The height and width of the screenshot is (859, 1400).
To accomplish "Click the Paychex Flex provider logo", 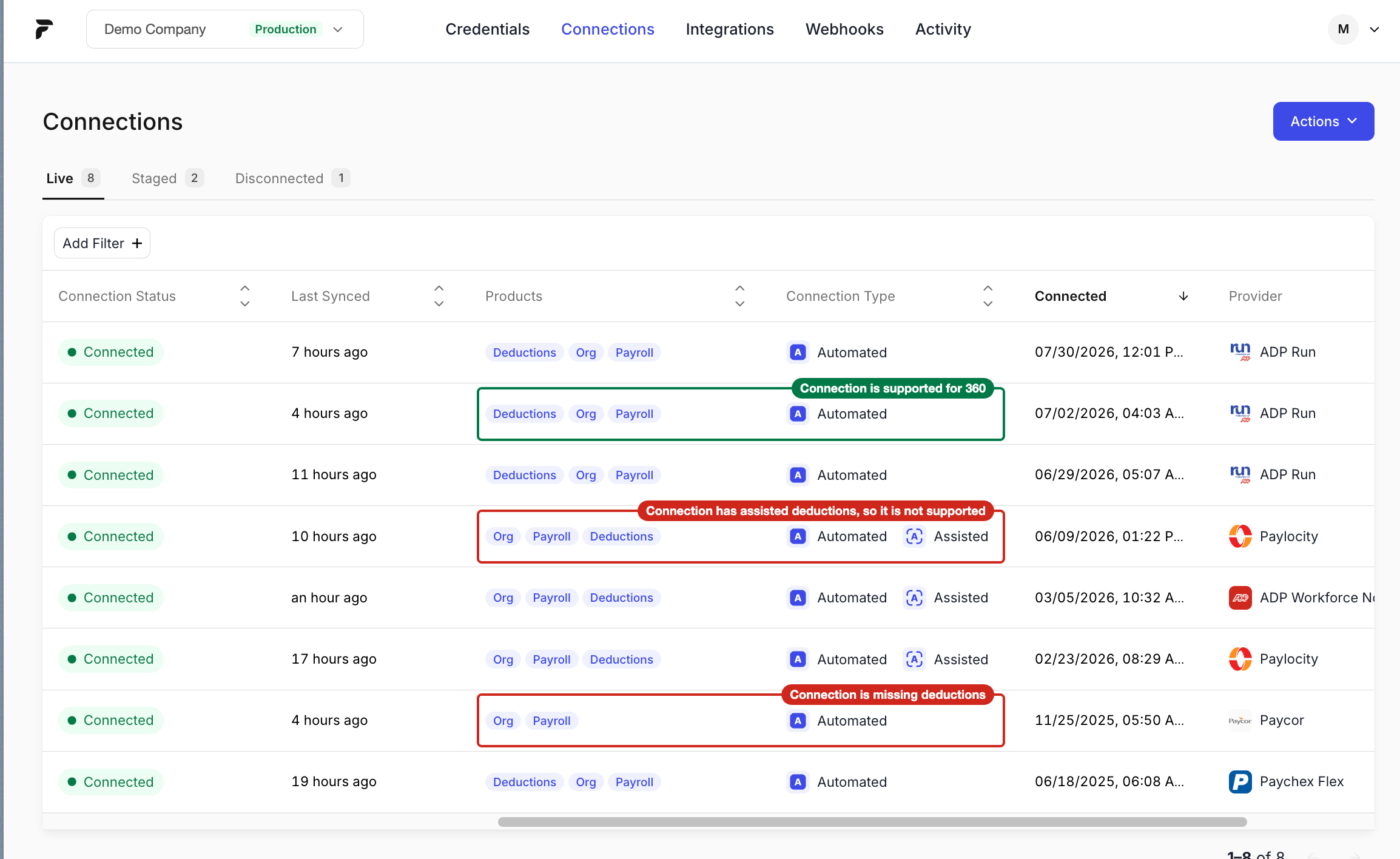I will tap(1240, 782).
